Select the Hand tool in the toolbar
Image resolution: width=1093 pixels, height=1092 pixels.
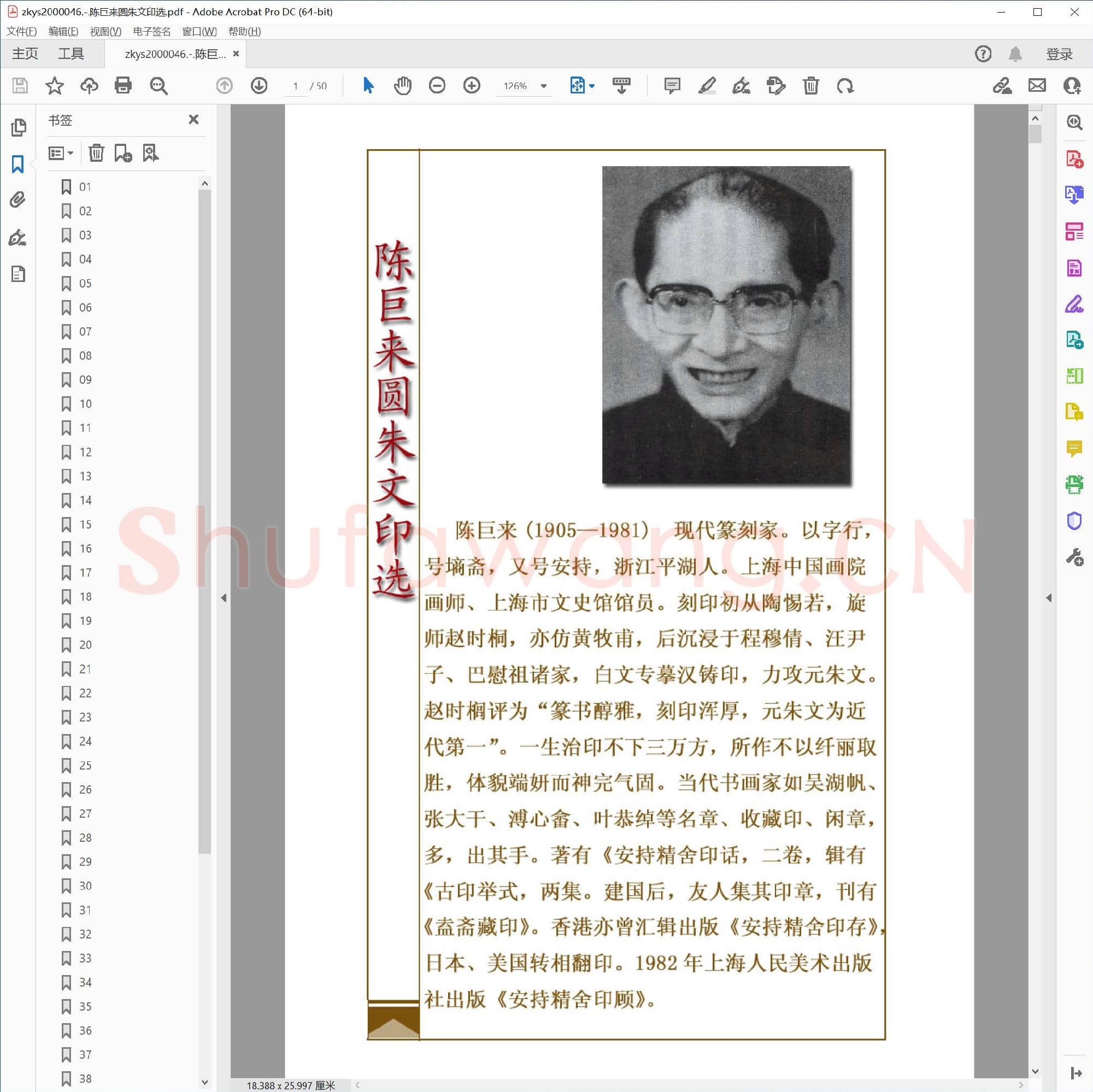point(403,86)
